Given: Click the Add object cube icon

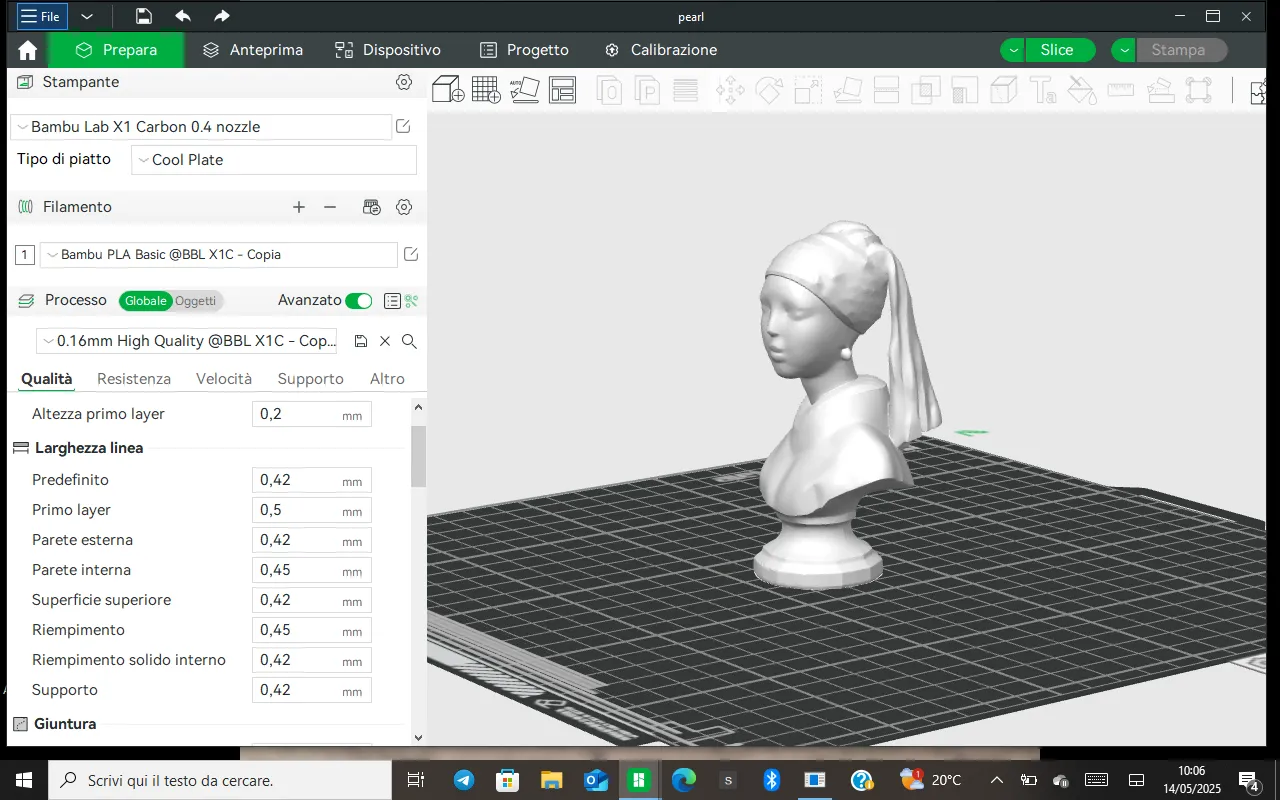Looking at the screenshot, I should tap(447, 90).
